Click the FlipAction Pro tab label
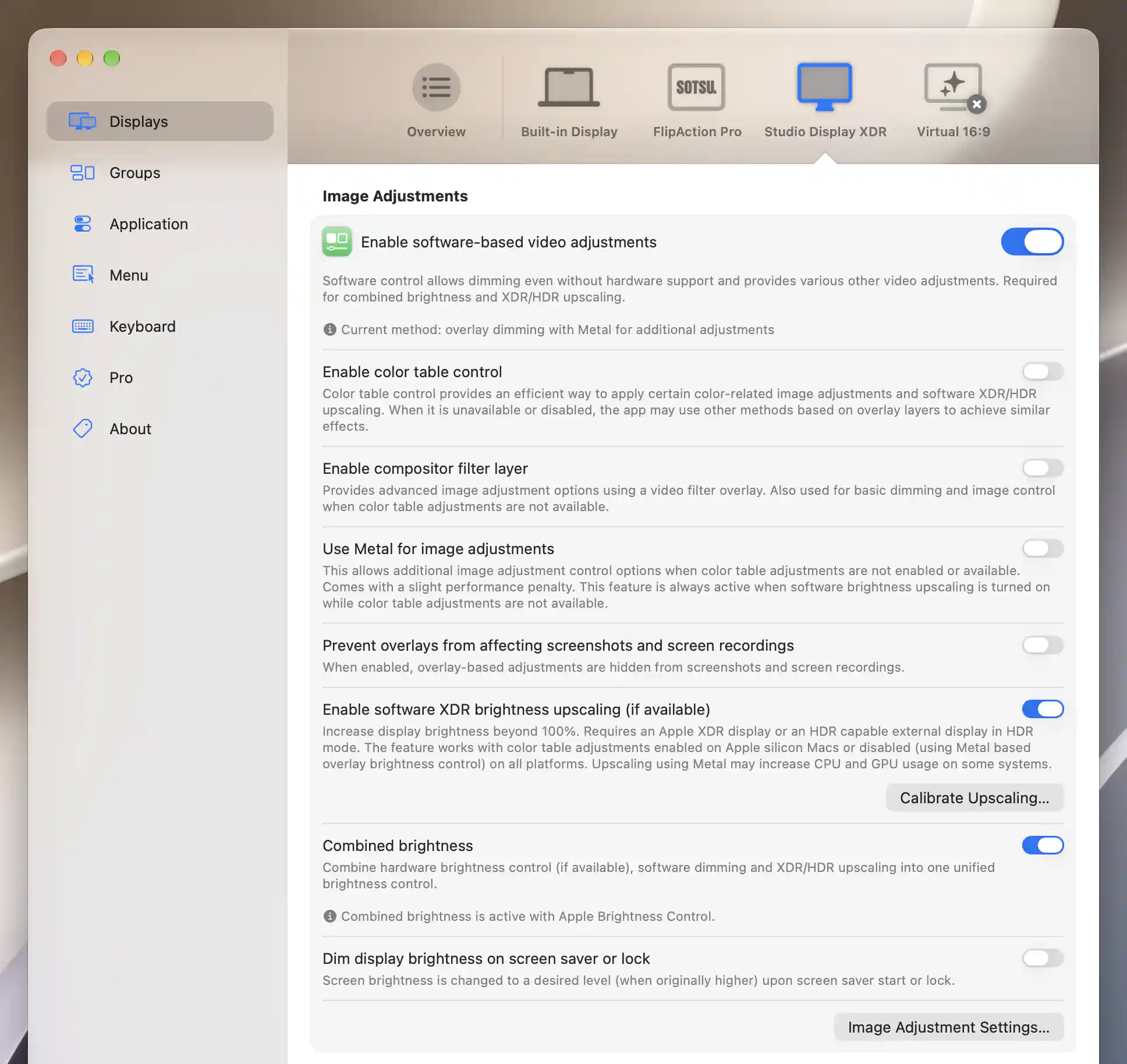The height and width of the screenshot is (1064, 1127). click(x=697, y=132)
